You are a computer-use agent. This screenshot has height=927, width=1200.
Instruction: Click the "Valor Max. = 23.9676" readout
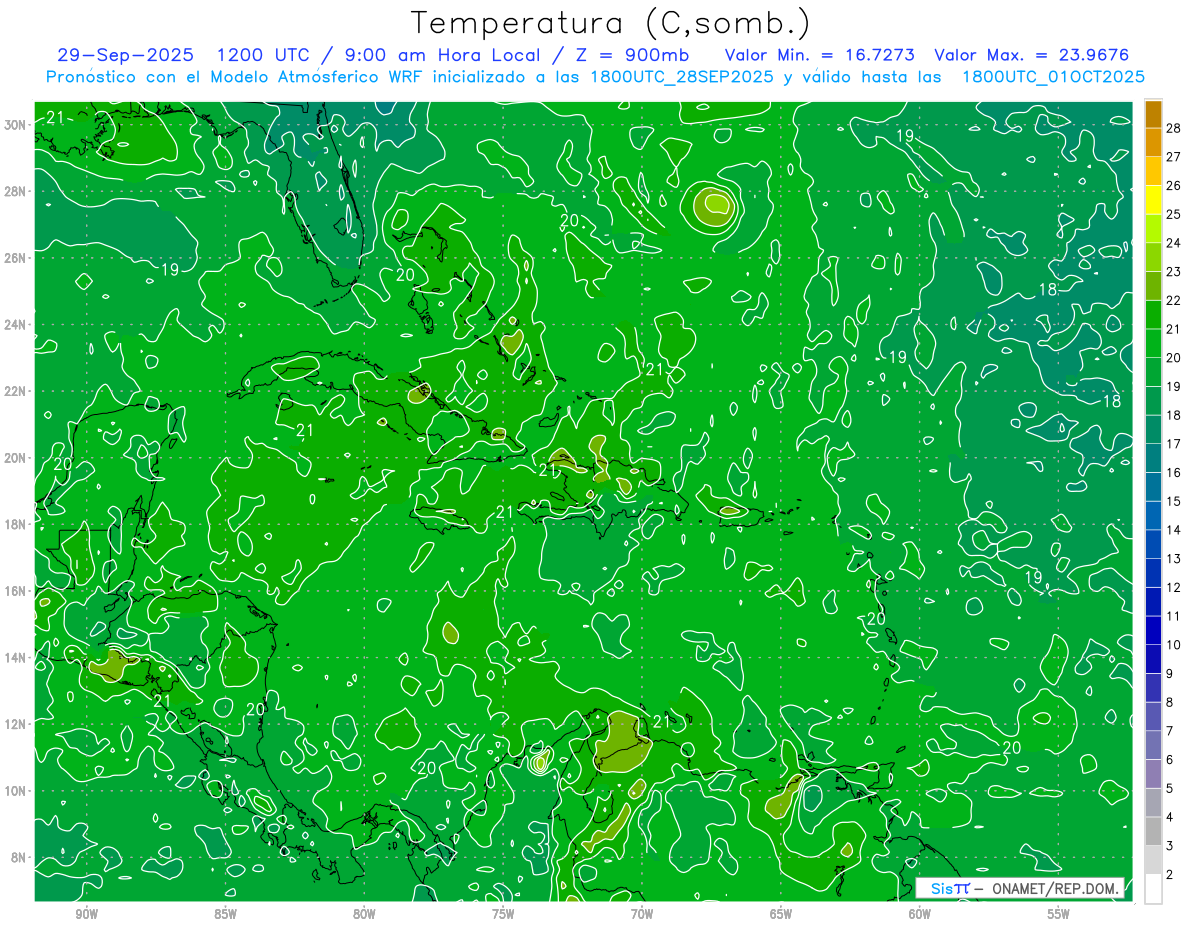pos(1031,55)
